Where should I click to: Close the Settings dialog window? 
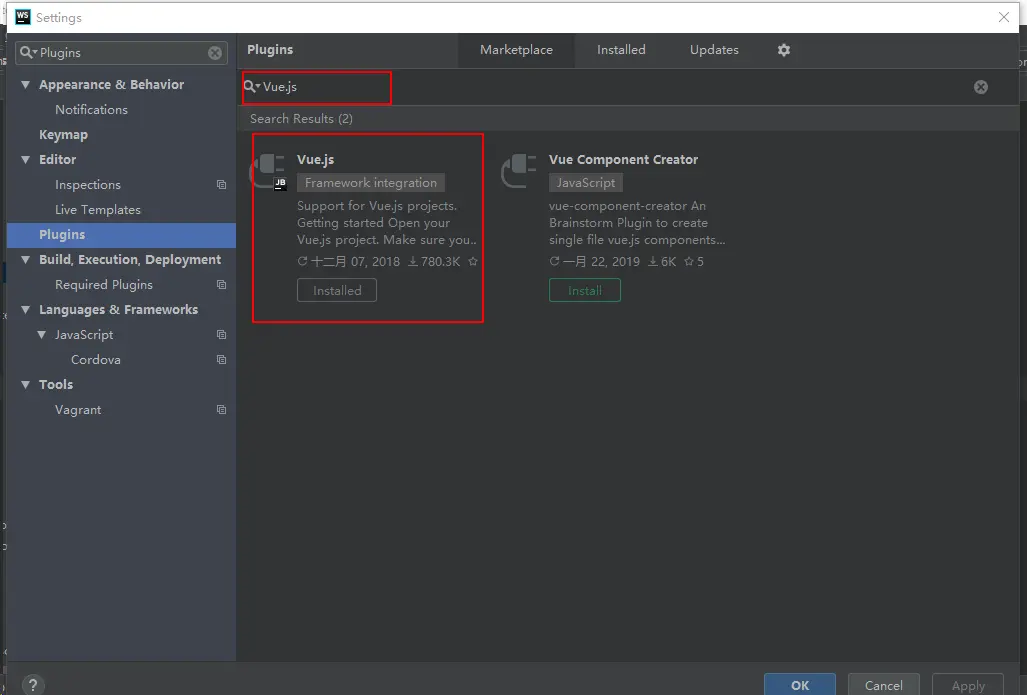(1003, 17)
